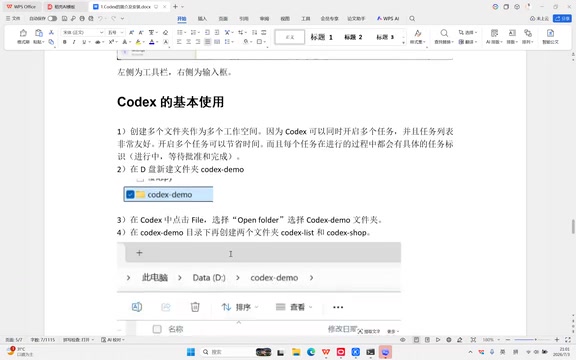Click the word count in status bar

(43, 340)
